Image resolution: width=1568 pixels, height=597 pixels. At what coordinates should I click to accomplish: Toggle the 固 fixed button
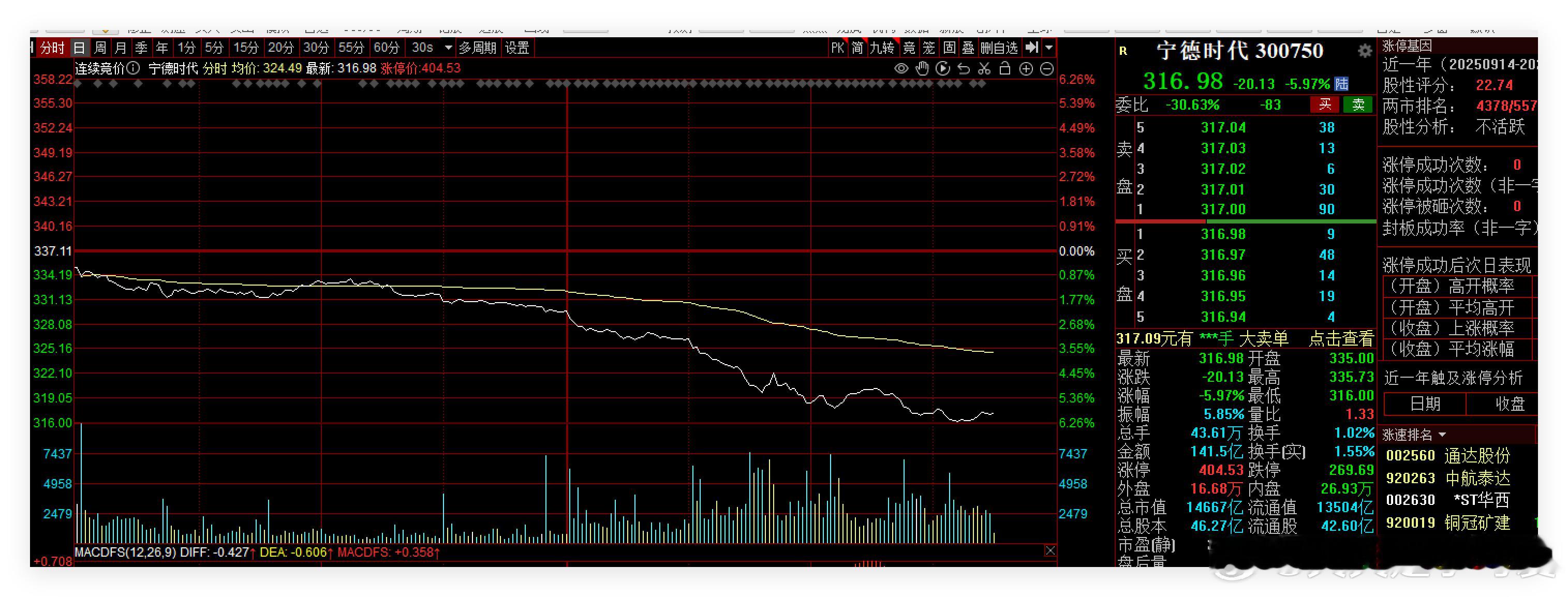click(949, 48)
